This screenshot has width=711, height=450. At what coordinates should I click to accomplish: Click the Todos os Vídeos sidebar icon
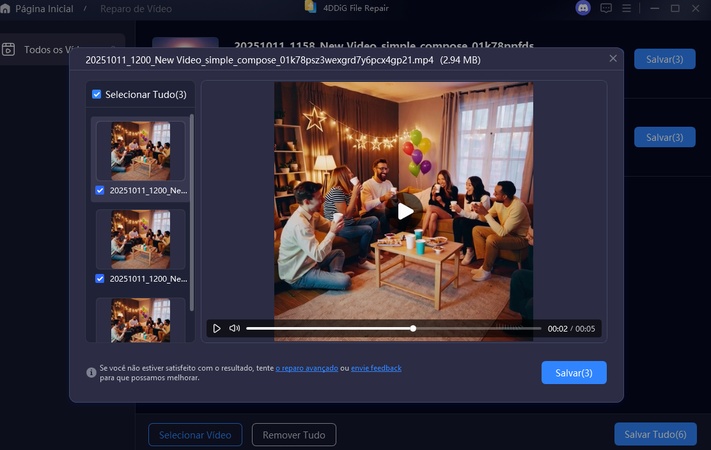pos(9,49)
